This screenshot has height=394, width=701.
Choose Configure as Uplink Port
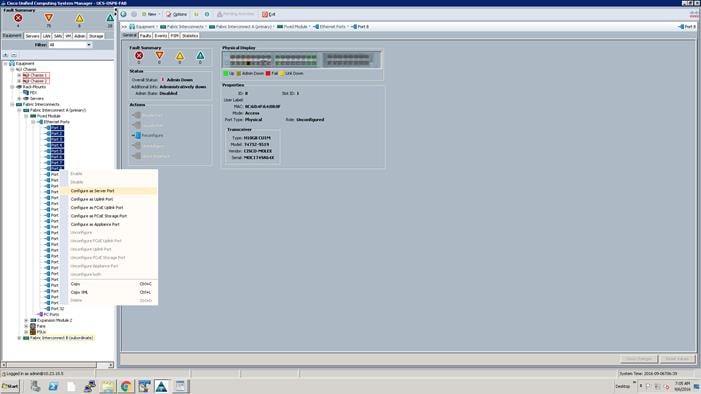92,199
